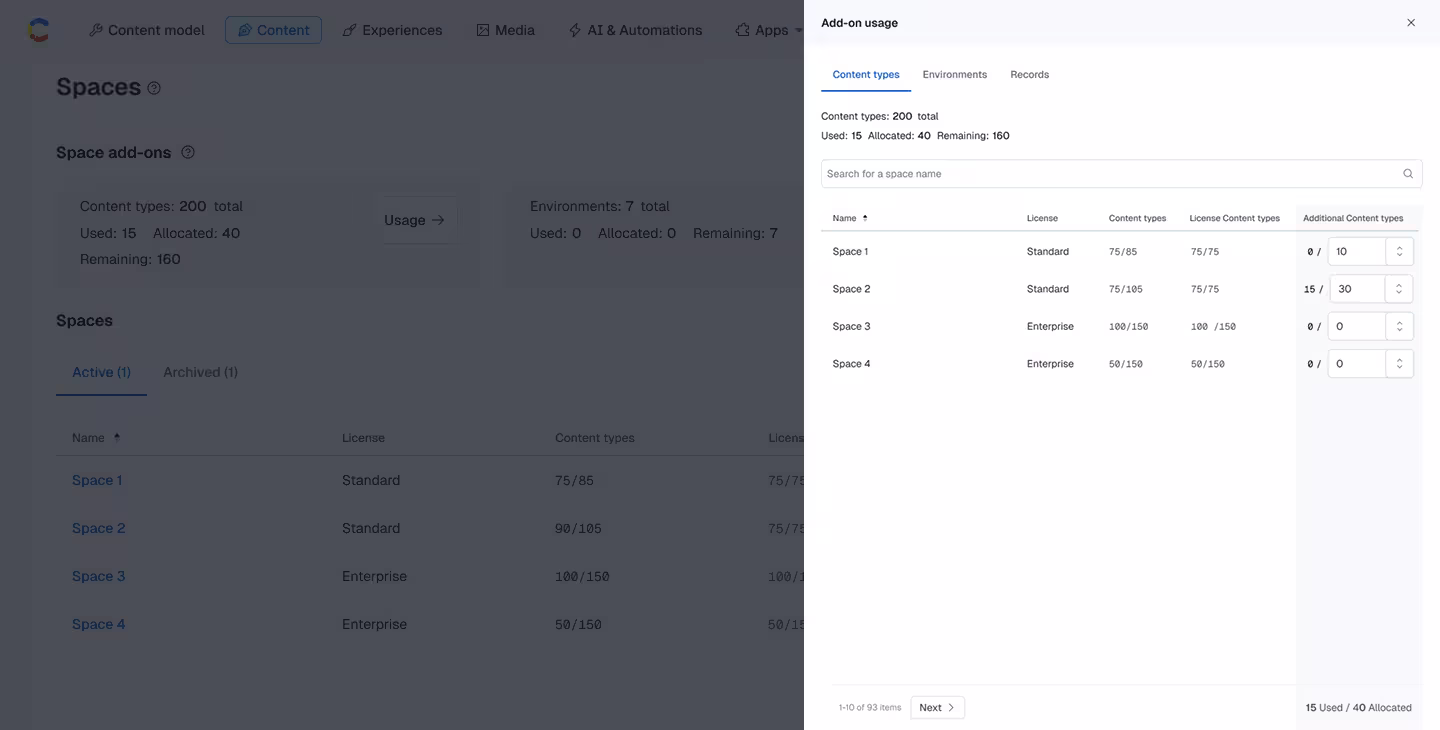Click Additional Content types column header
1440x730 pixels.
(1353, 218)
